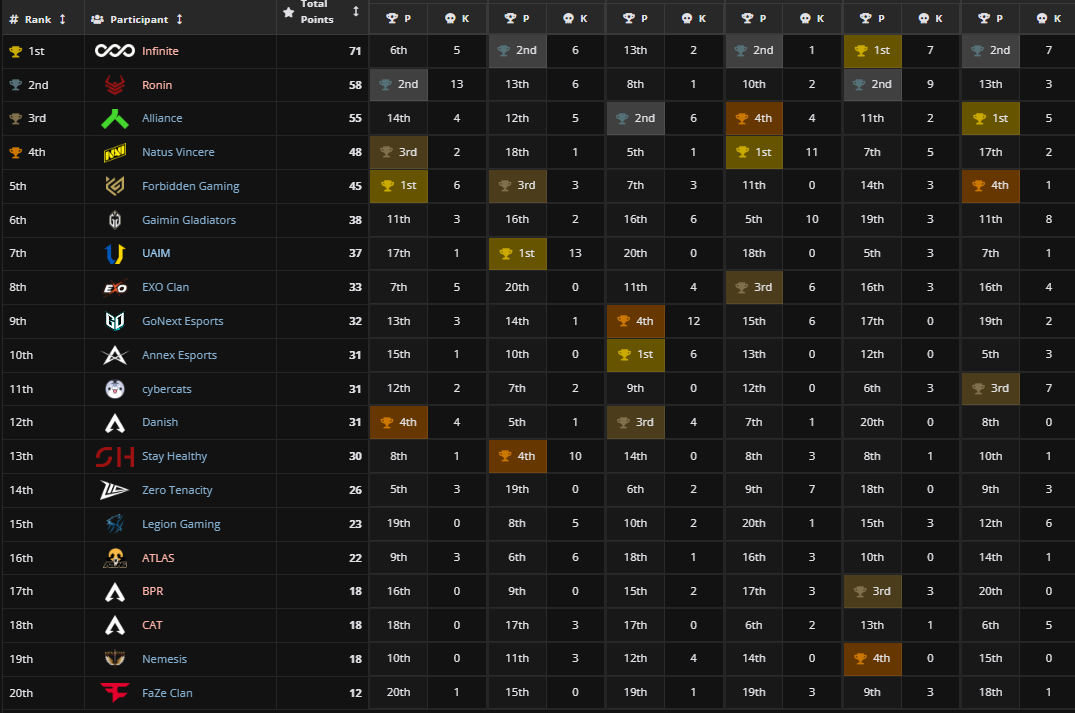
Task: Click the Annex Esports logo
Action: 114,355
